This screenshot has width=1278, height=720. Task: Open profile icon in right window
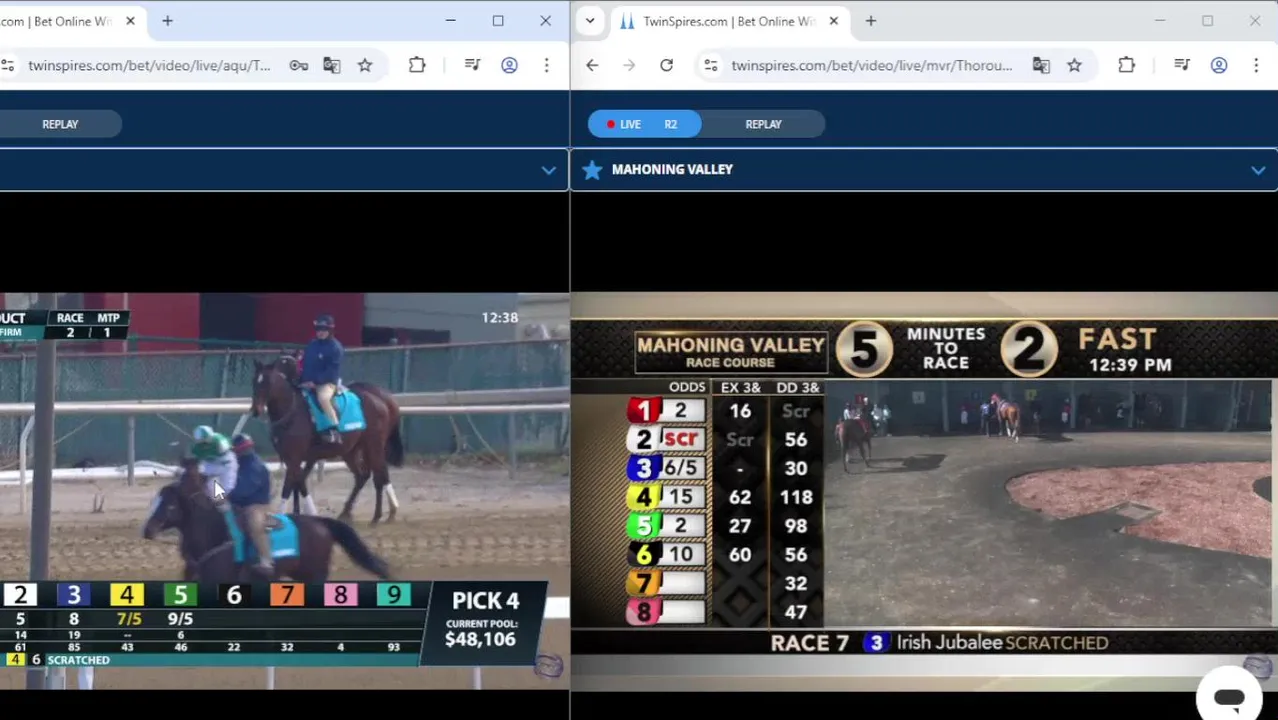[1218, 65]
